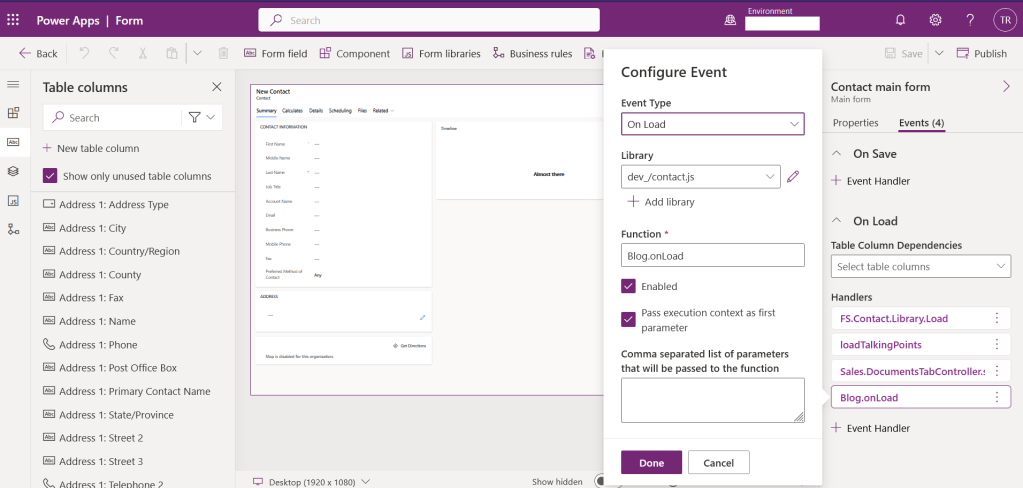Close the Table columns pane
This screenshot has height=488, width=1023.
[217, 87]
